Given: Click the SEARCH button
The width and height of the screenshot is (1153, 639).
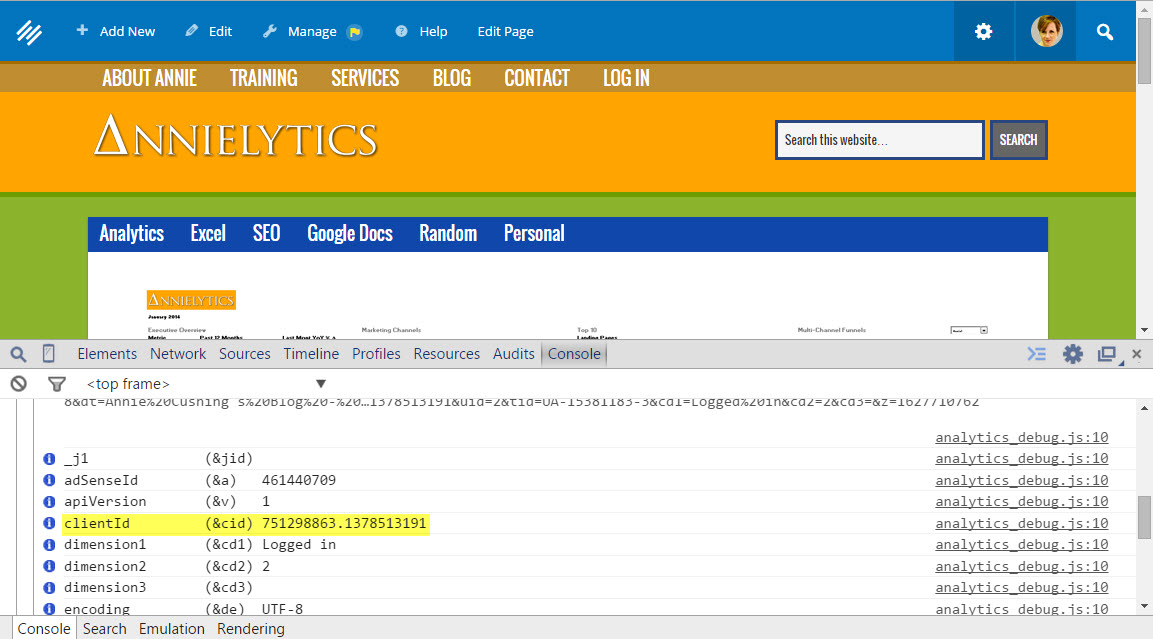Looking at the screenshot, I should [1018, 140].
